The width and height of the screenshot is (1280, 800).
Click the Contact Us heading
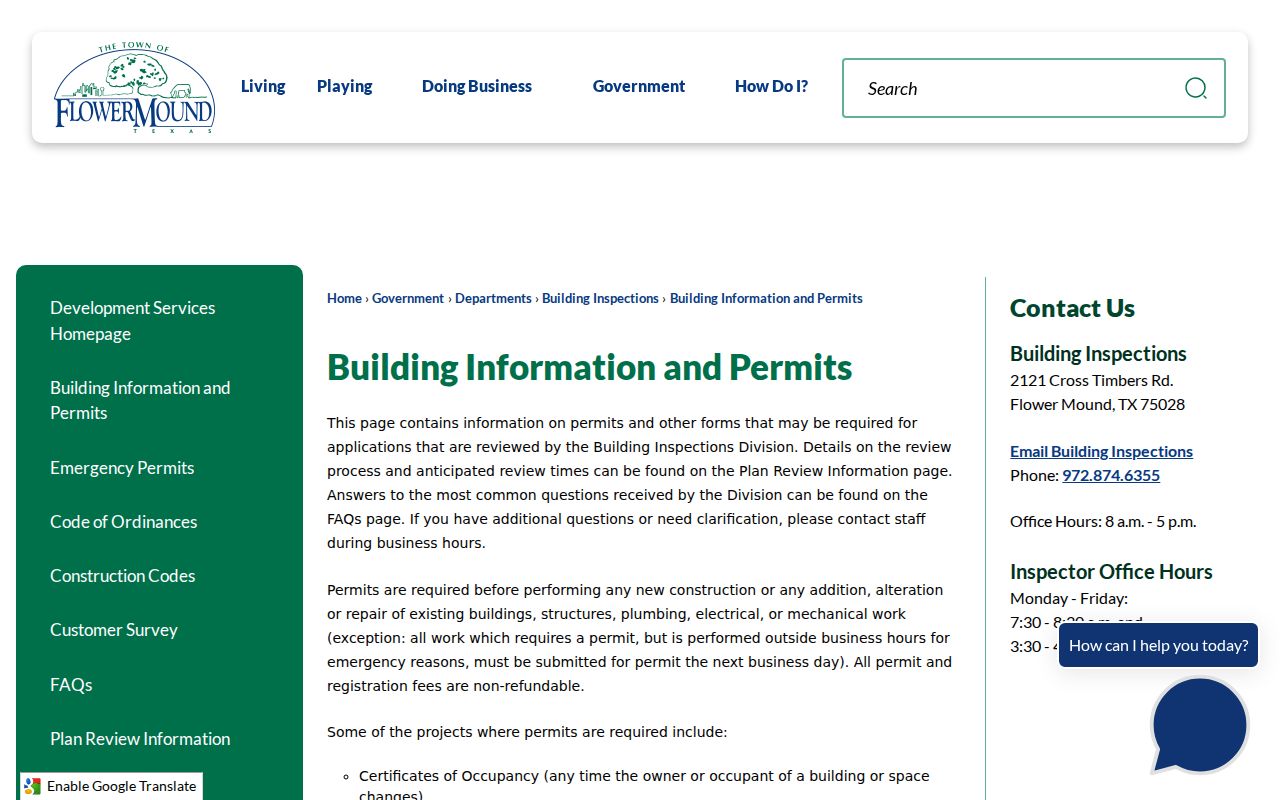[x=1072, y=308]
